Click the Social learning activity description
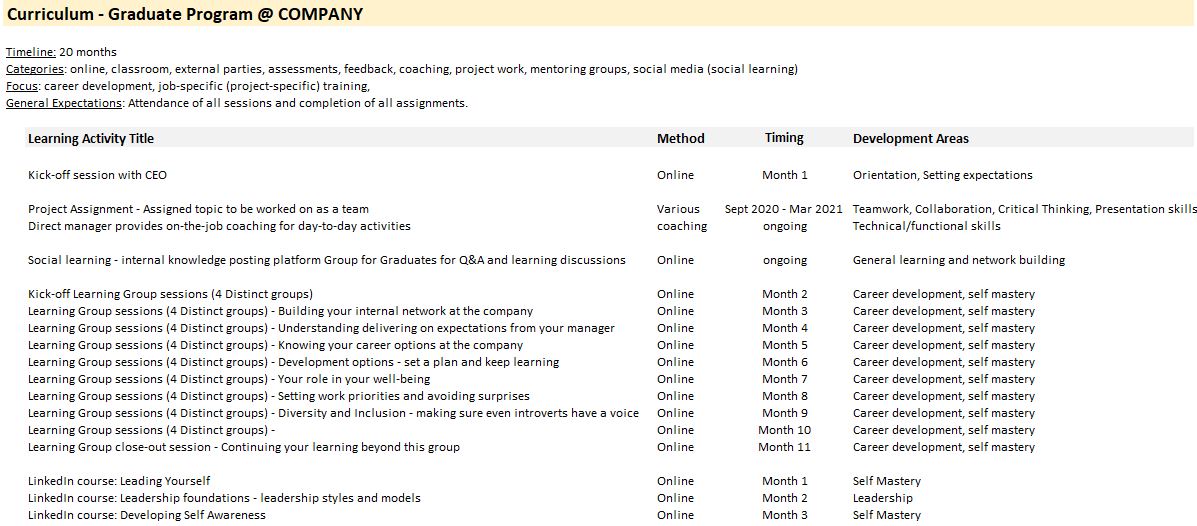The height and width of the screenshot is (526, 1197). pos(326,260)
